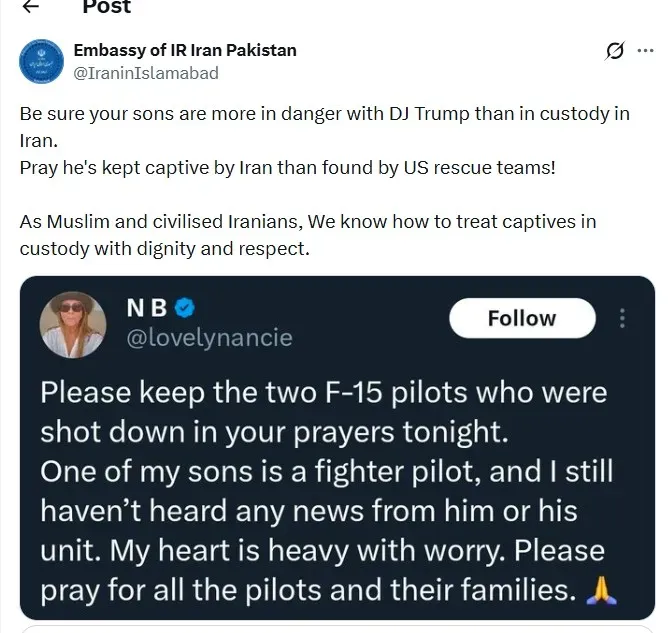
Task: Open the Embassy of IR Iran Pakistan profile name
Action: pyautogui.click(x=185, y=50)
